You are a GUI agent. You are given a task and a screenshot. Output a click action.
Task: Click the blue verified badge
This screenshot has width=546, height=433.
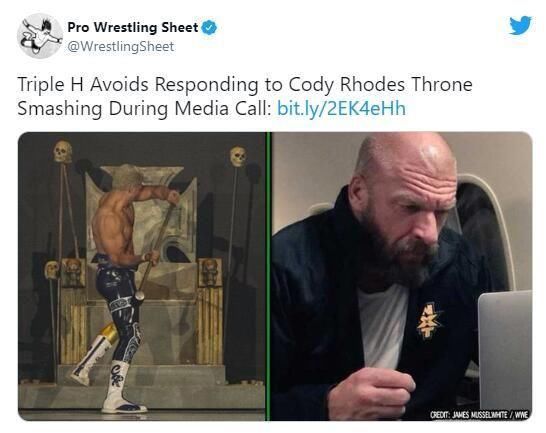(209, 28)
